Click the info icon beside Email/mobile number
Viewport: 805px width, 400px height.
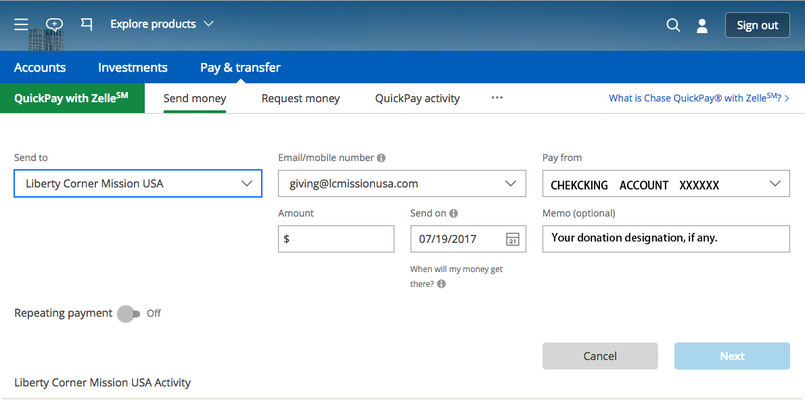coord(381,158)
